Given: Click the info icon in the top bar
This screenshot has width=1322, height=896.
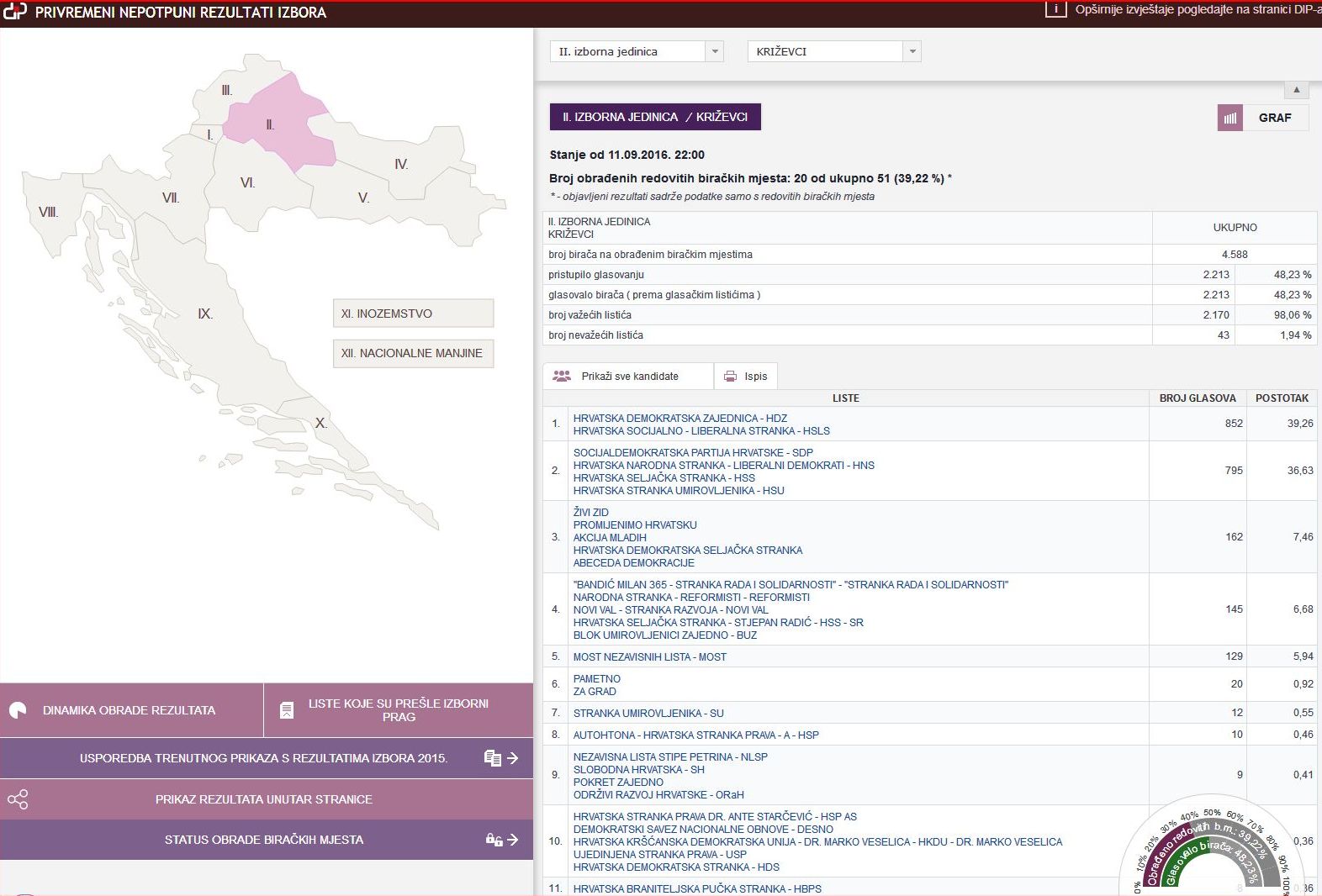Looking at the screenshot, I should pos(1055,9).
